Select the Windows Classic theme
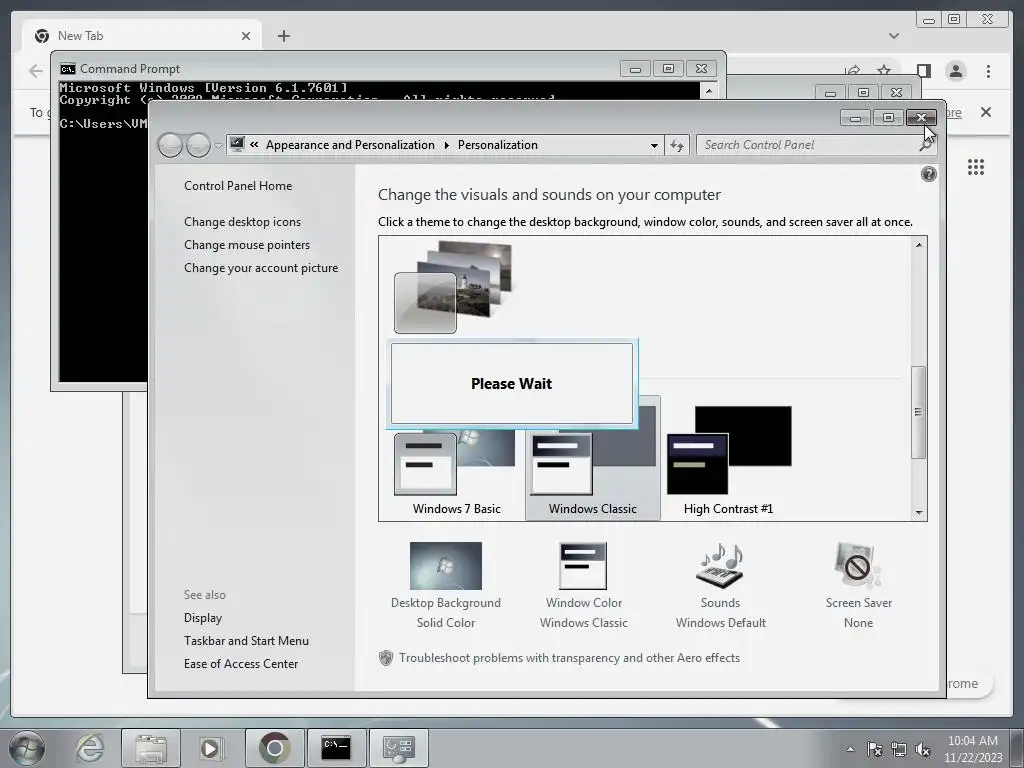 (x=592, y=459)
